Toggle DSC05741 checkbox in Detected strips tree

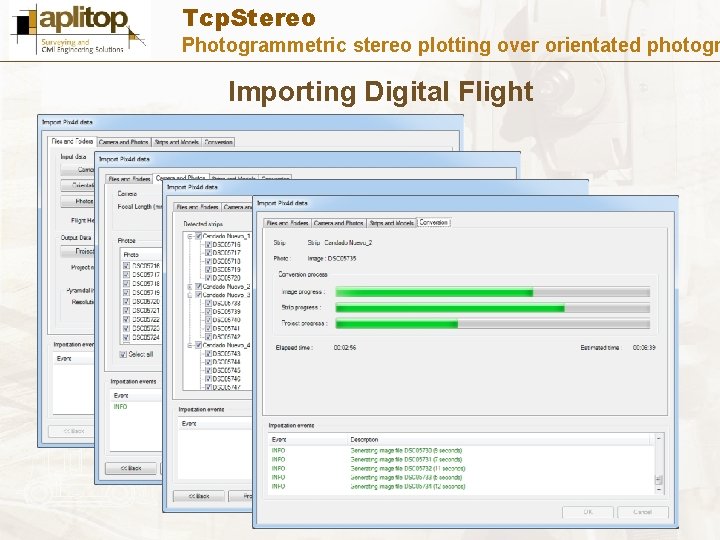208,329
